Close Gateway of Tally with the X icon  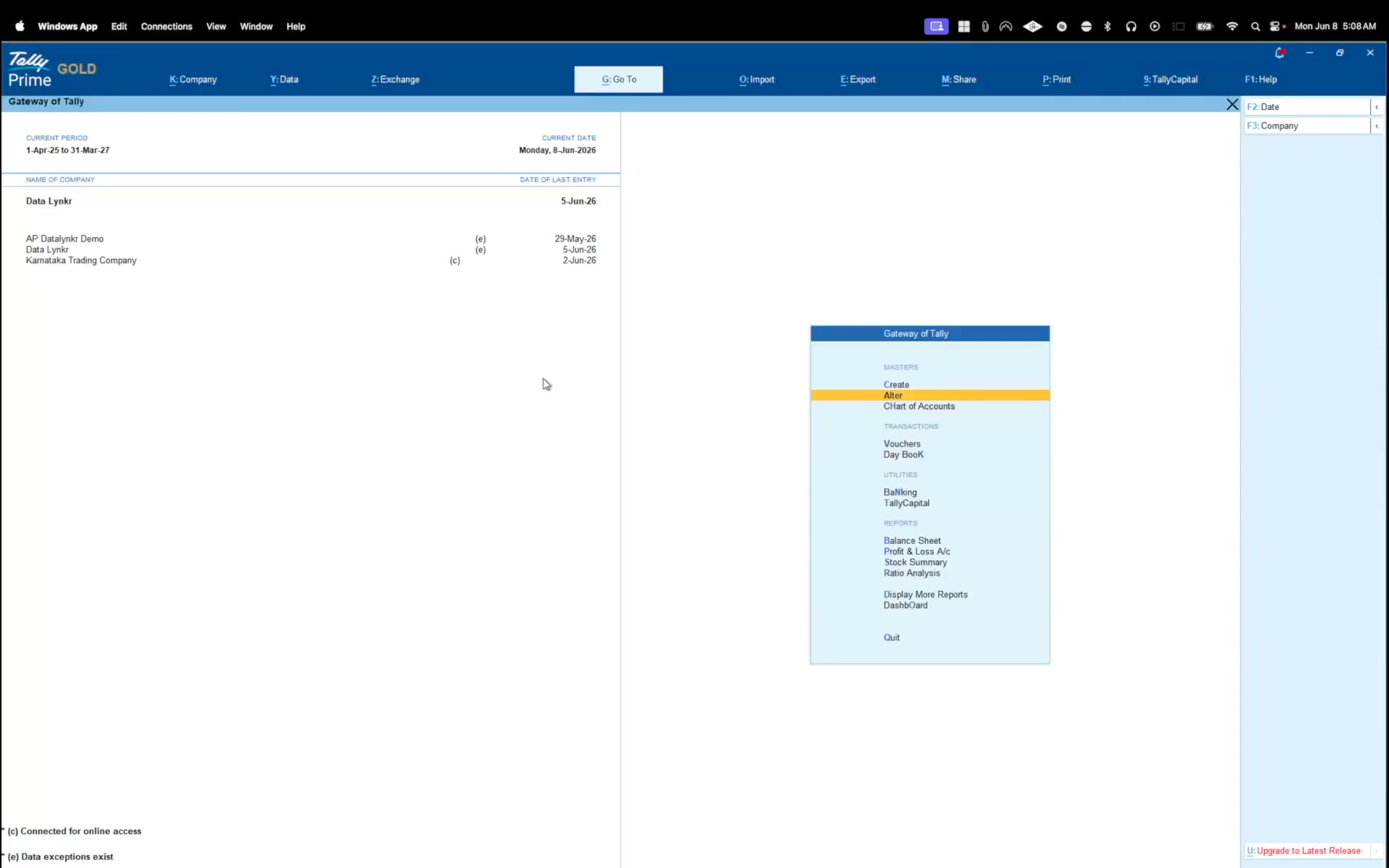pos(1232,105)
